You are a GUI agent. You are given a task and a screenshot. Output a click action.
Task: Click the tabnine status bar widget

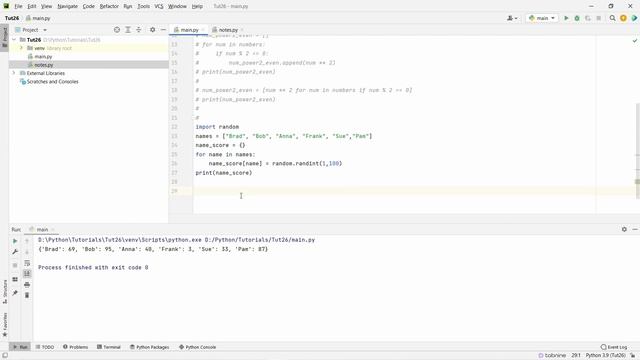552,356
